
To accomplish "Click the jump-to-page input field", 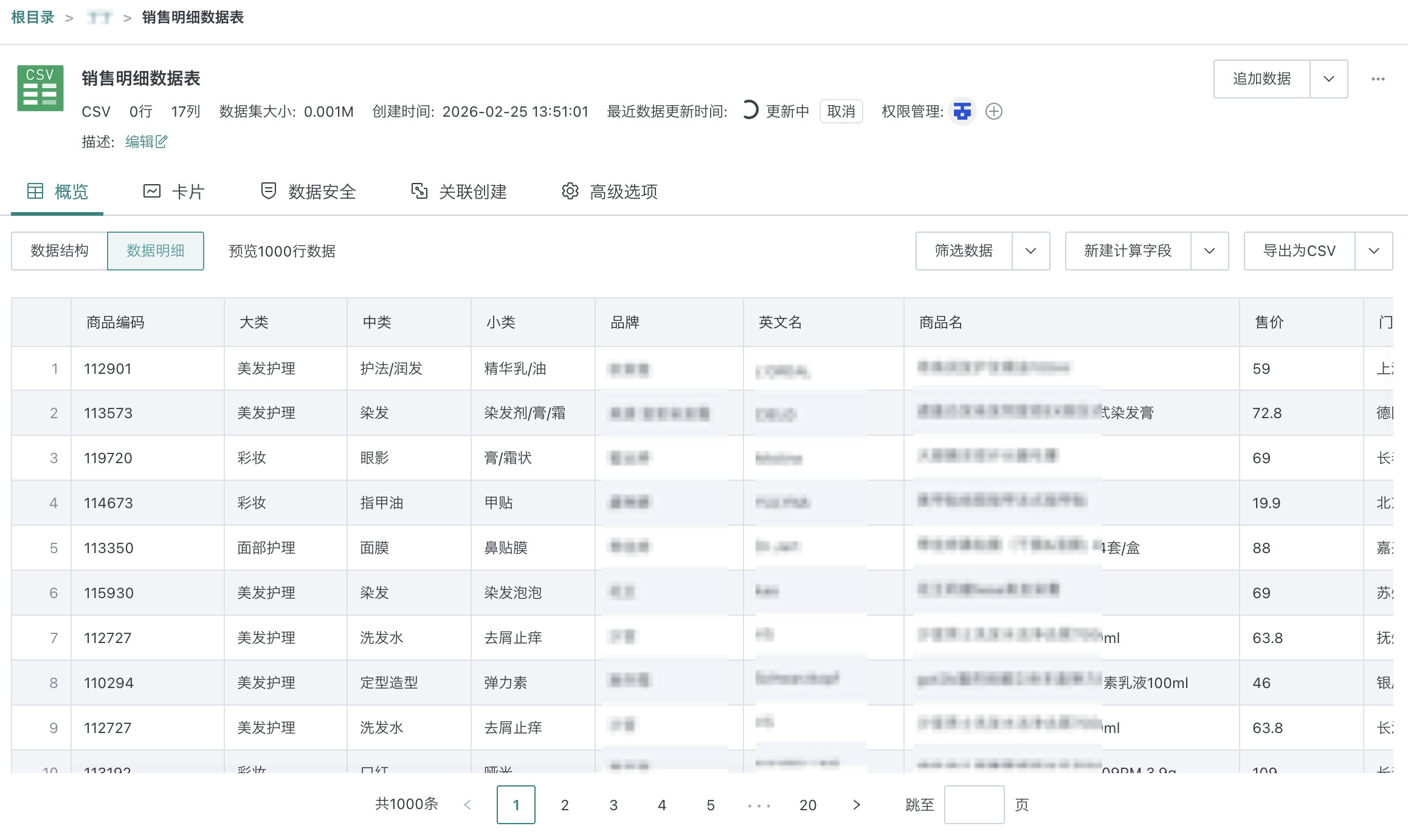I will click(973, 805).
